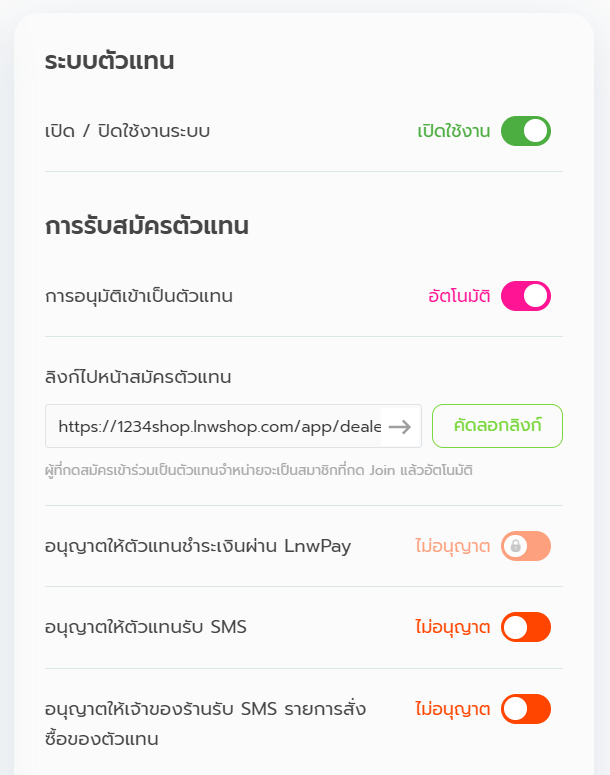Click the คัดลอกลิงก์ copy link button
Viewport: 610px width, 775px height.
coord(497,426)
